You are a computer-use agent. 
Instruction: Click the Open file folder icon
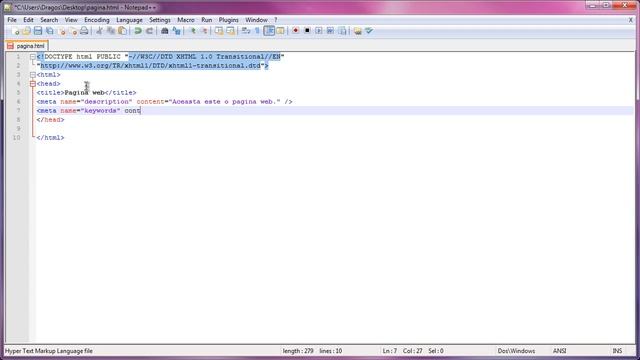coord(27,31)
